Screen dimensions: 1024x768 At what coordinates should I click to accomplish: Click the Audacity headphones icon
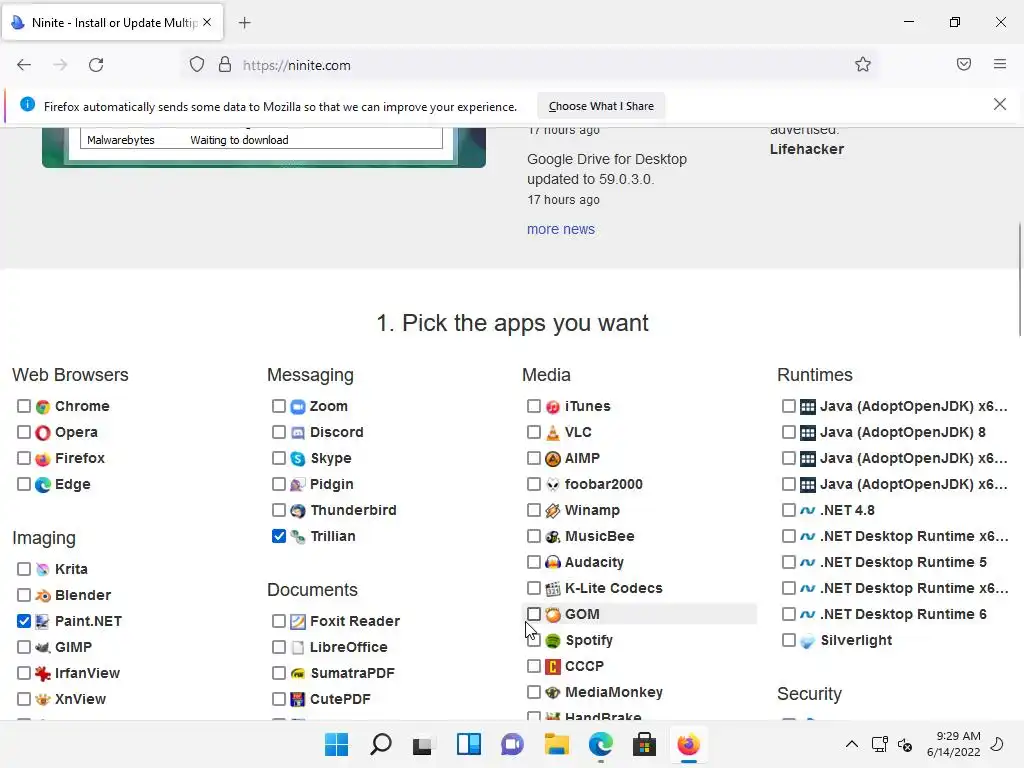(553, 562)
